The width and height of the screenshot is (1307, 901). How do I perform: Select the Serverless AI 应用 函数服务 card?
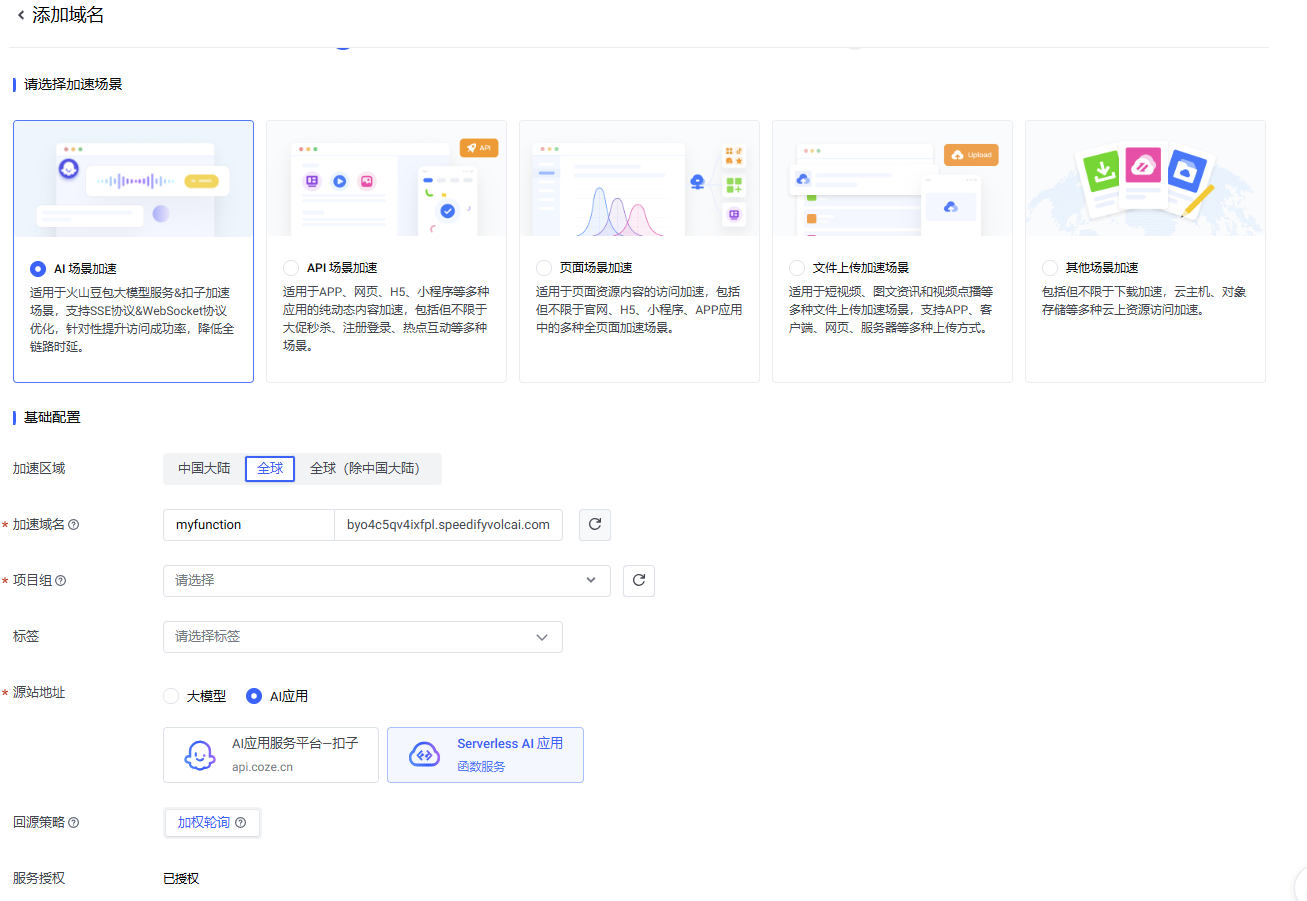(485, 755)
